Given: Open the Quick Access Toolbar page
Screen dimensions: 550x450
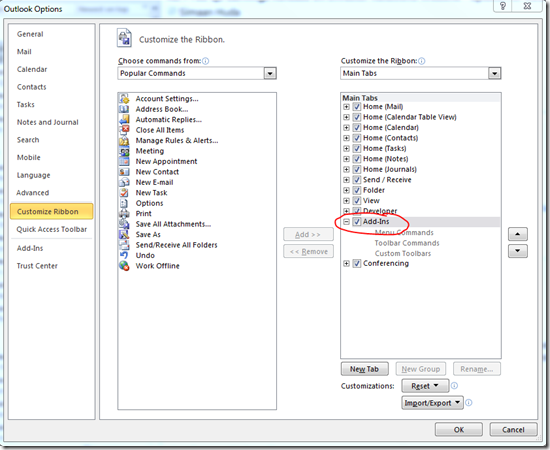Looking at the screenshot, I should (52, 229).
